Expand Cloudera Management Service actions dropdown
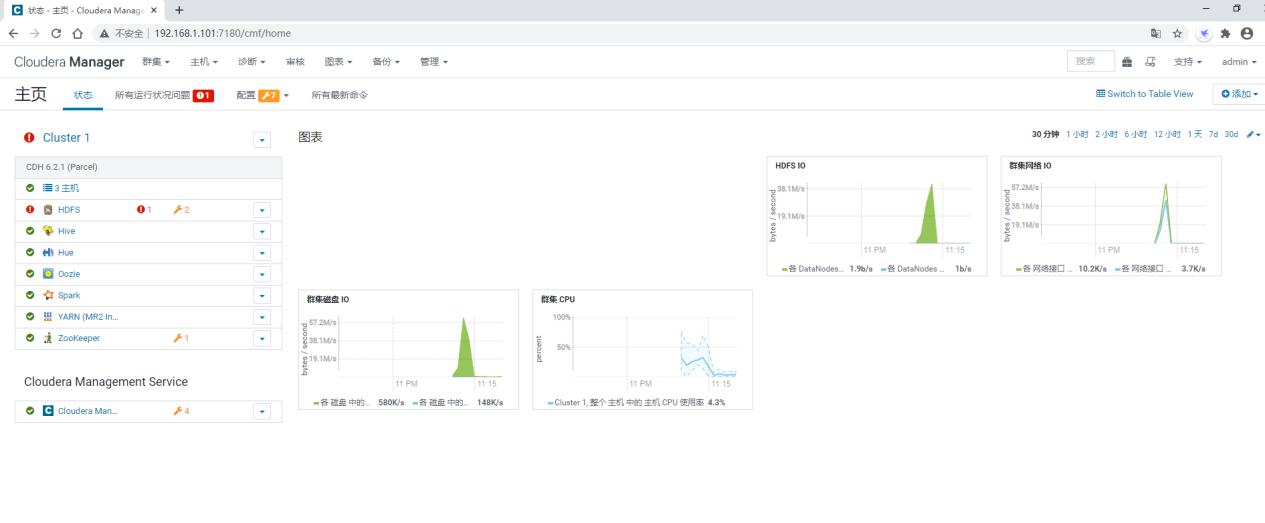Screen dimensions: 1265x523 pos(262,411)
